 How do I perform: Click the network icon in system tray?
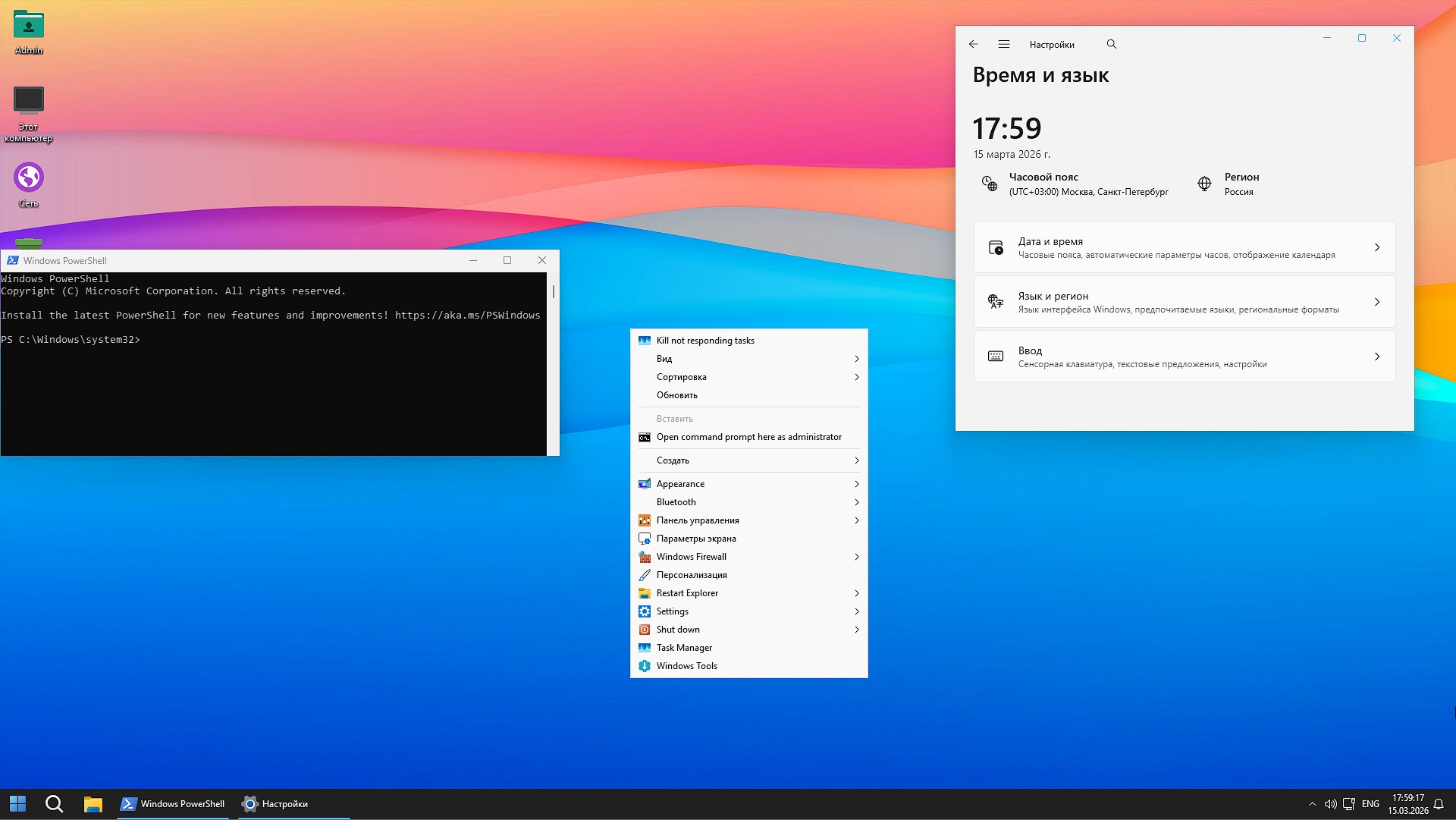coord(1349,804)
